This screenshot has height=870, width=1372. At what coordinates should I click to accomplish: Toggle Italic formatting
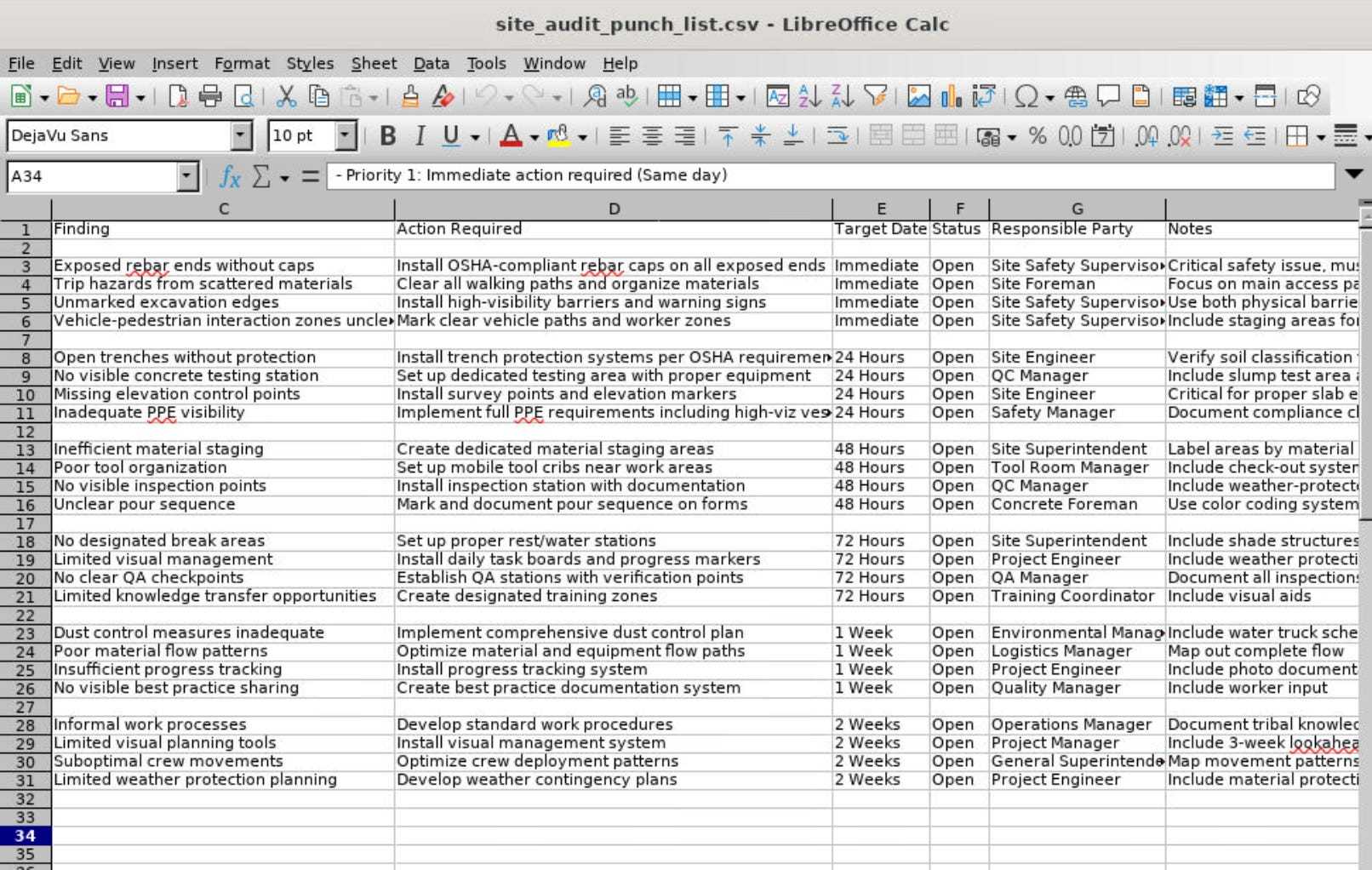coord(420,136)
